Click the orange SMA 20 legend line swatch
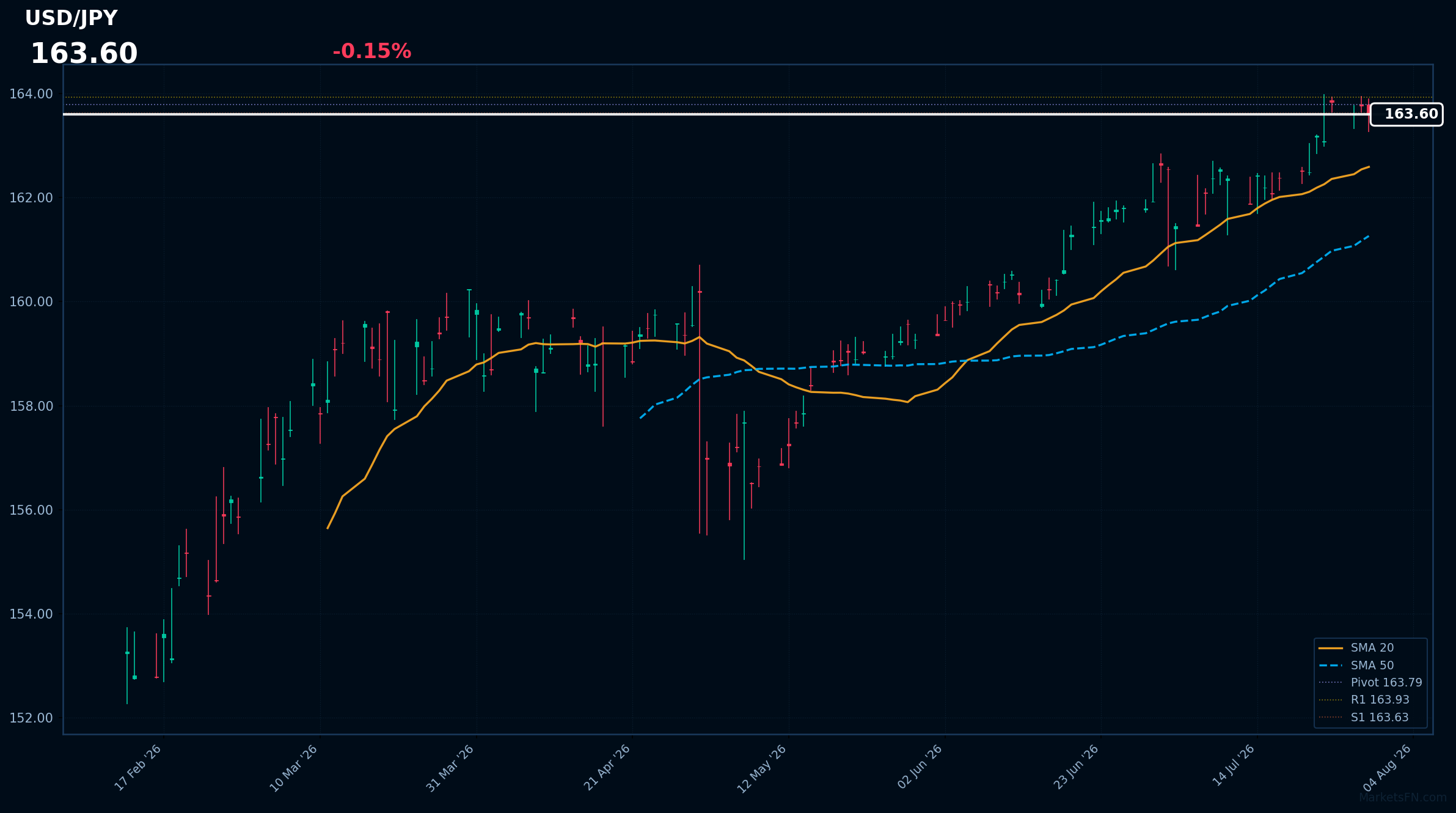 (x=1330, y=648)
